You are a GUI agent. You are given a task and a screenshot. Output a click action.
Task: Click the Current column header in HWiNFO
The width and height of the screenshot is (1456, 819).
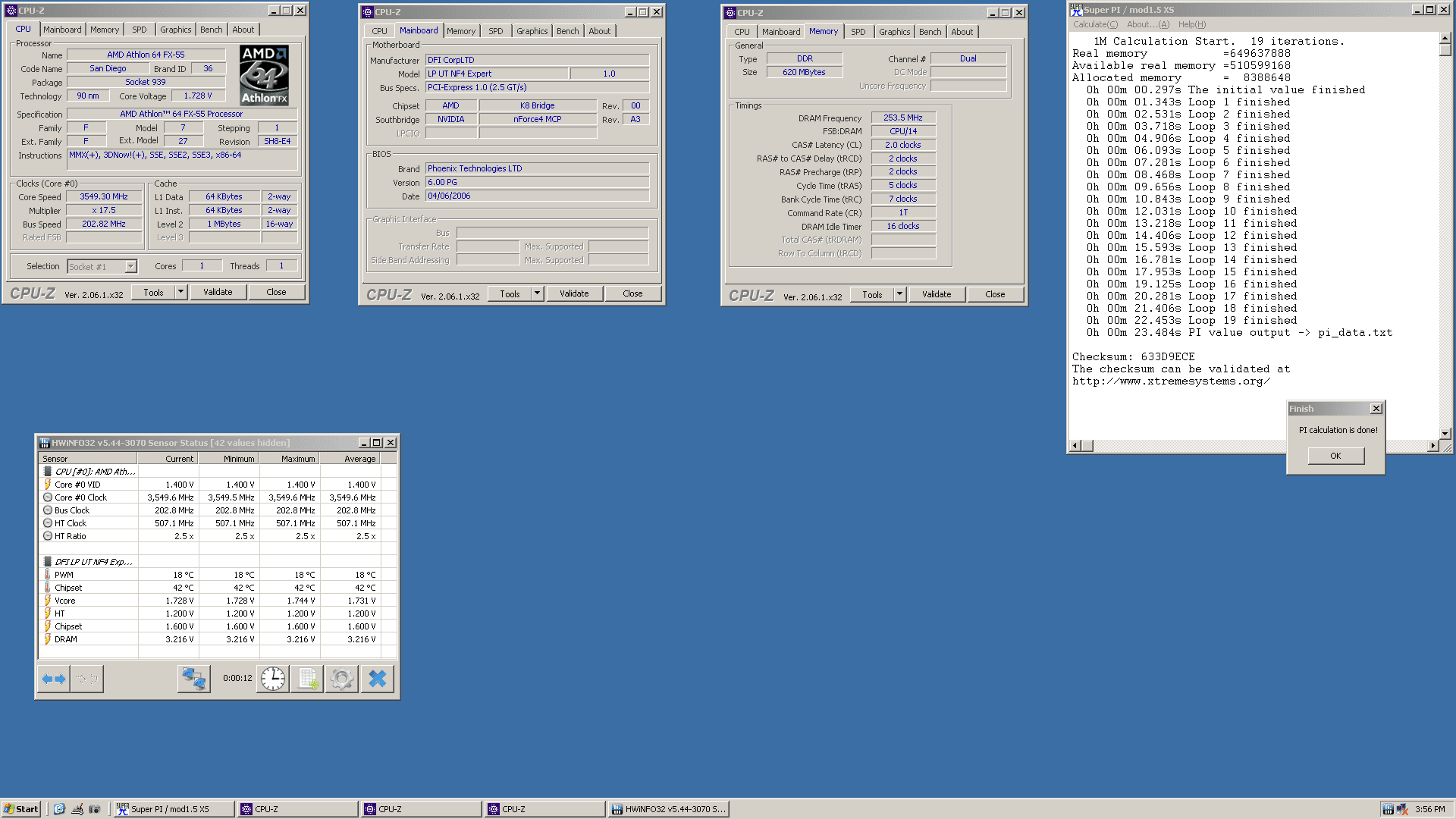[x=168, y=459]
